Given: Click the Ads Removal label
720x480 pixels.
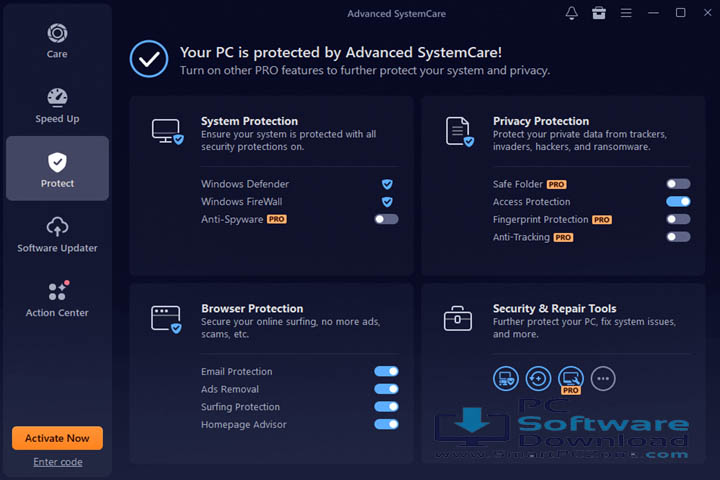Looking at the screenshot, I should 230,390.
